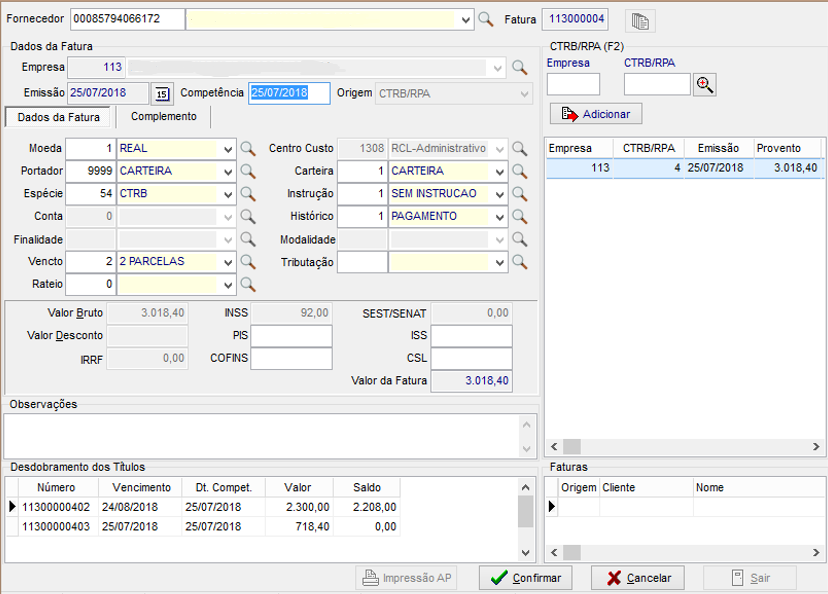Click the search icon next to Histórico
The height and width of the screenshot is (594, 828).
coord(519,216)
